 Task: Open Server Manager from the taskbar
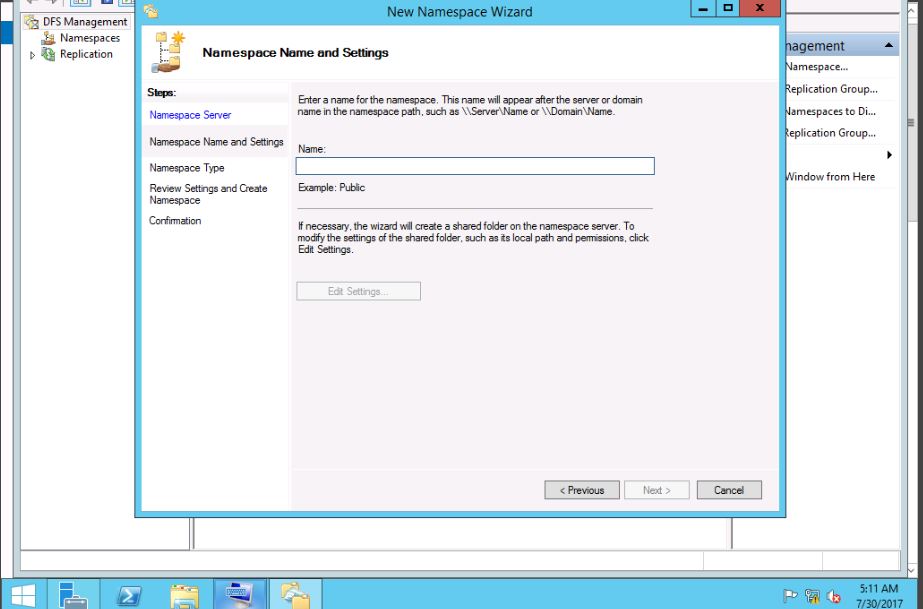pos(73,595)
